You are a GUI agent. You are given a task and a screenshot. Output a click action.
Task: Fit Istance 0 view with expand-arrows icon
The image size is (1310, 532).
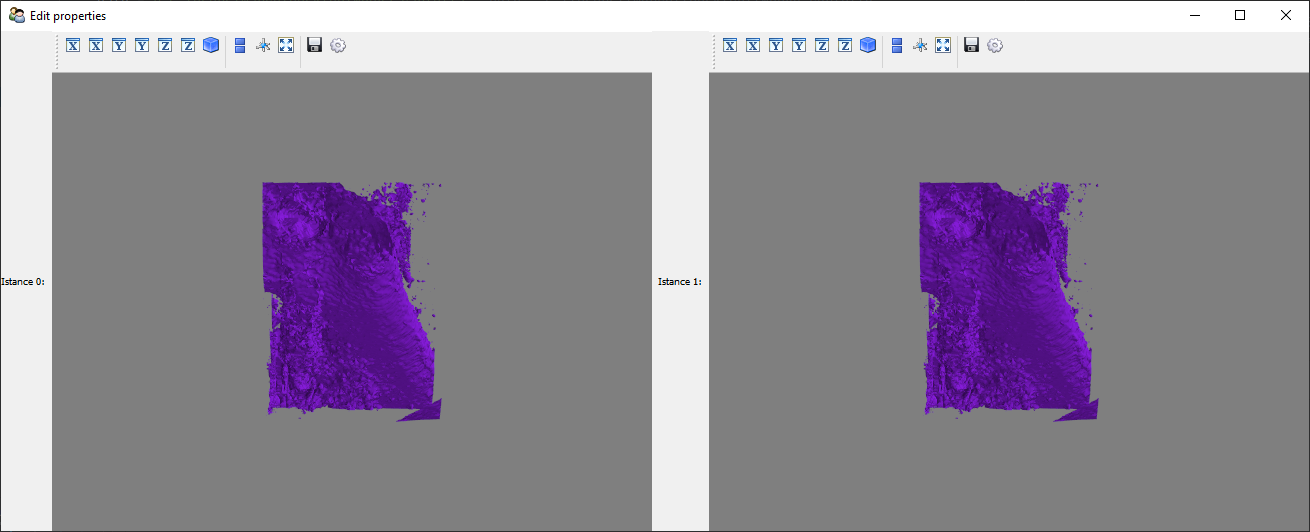click(x=286, y=45)
